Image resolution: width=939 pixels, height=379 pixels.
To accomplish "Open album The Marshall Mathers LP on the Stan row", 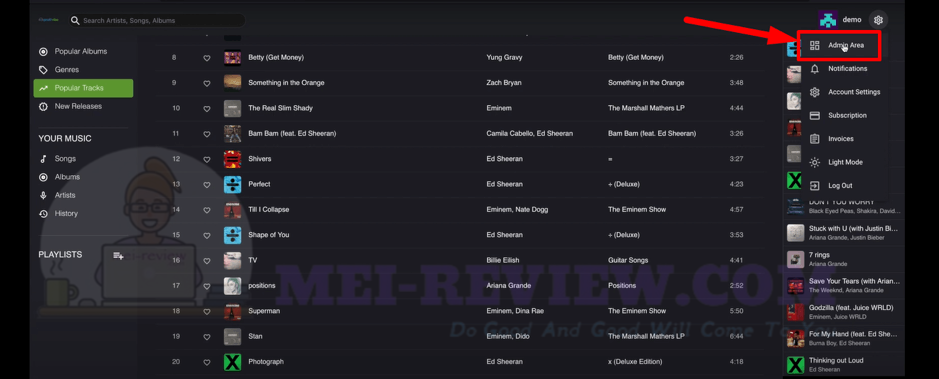I will [646, 336].
